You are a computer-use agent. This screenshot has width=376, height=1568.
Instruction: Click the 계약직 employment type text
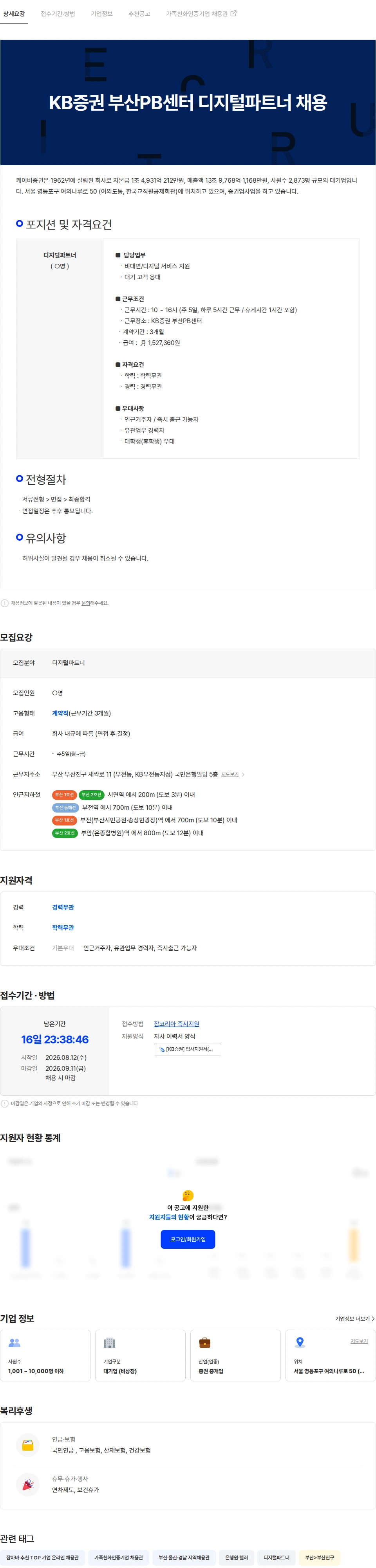60,714
